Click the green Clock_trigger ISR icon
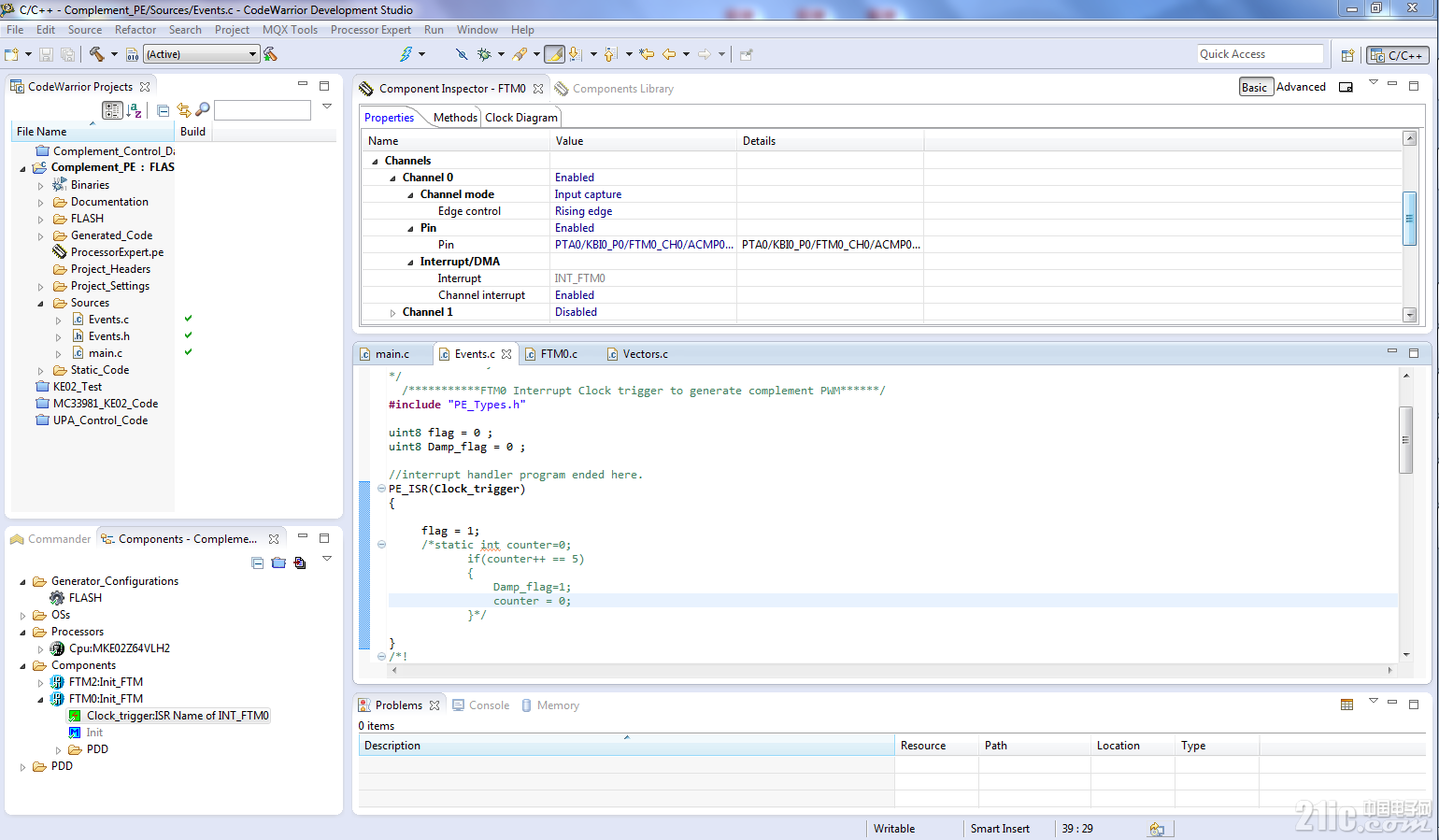1439x840 pixels. (x=75, y=716)
